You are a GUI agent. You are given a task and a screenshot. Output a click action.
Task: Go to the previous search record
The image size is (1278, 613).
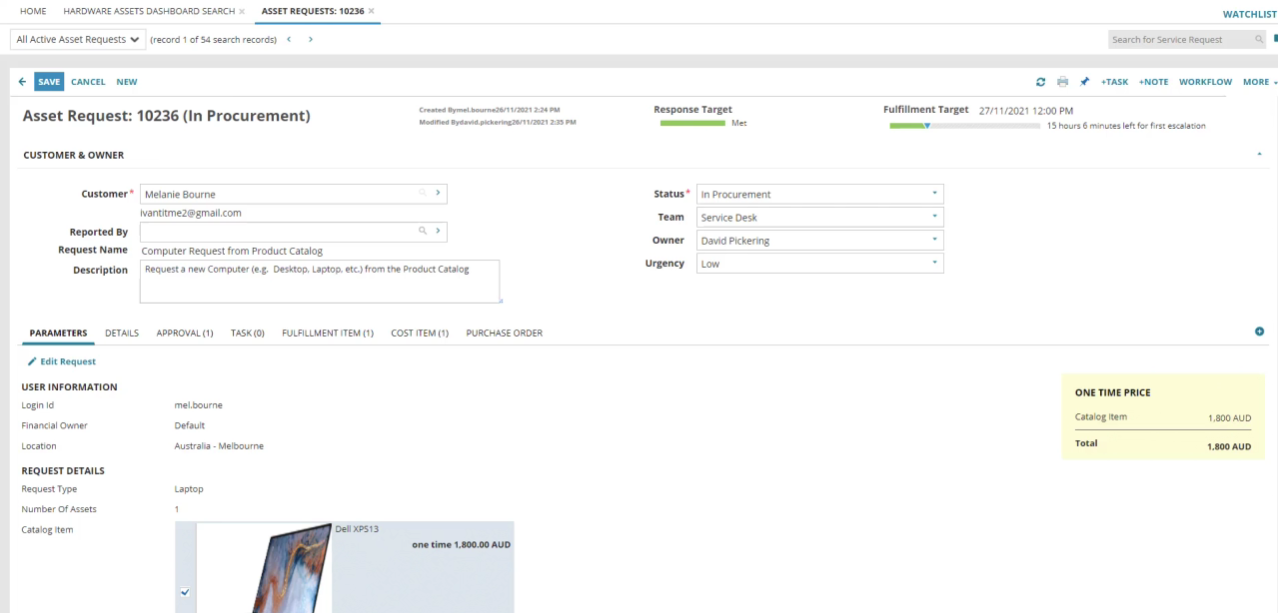click(289, 40)
